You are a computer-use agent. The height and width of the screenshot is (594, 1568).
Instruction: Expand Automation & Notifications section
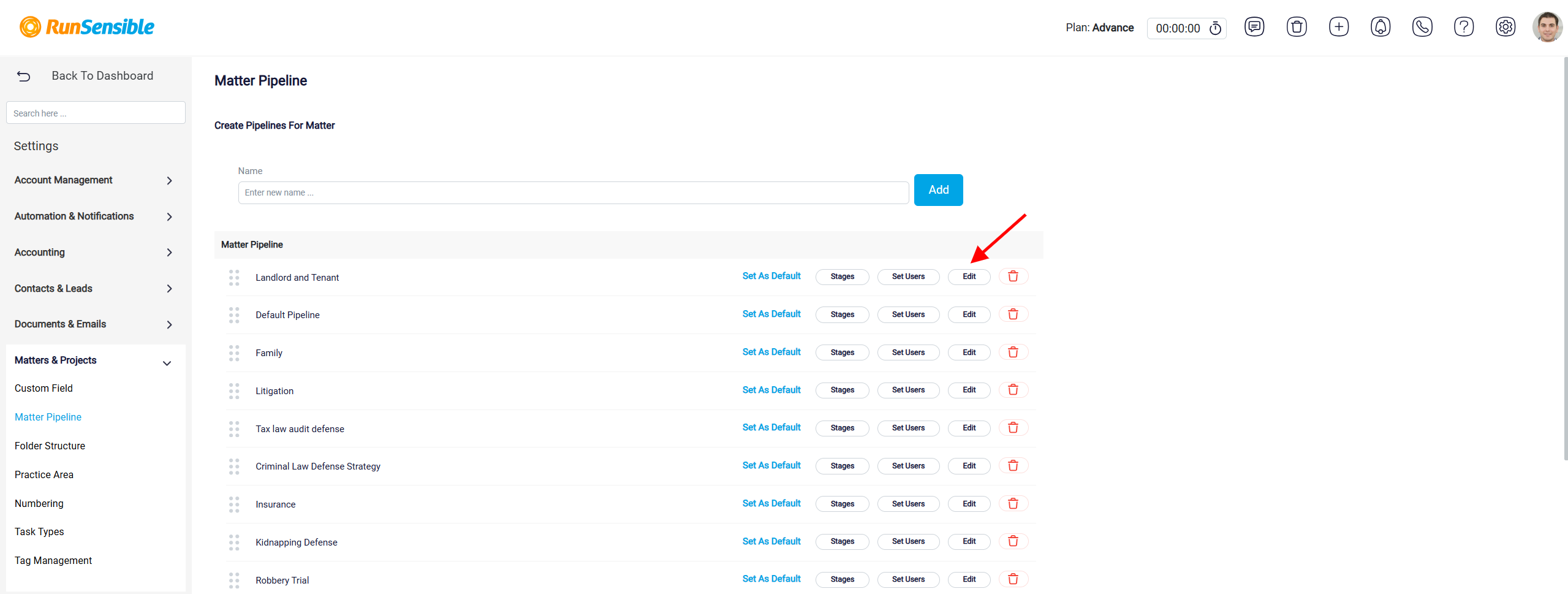[94, 216]
